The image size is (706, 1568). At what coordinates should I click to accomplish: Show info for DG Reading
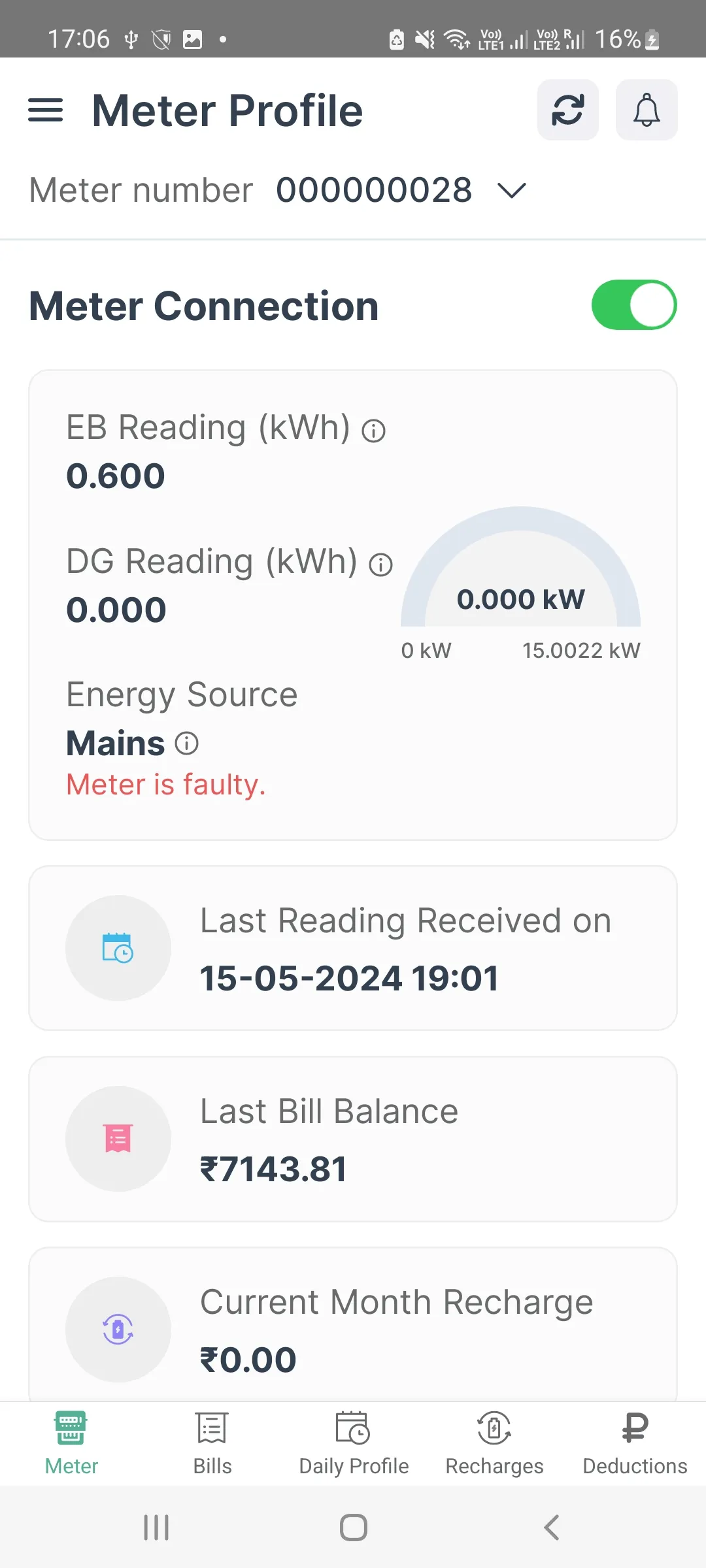pos(380,564)
